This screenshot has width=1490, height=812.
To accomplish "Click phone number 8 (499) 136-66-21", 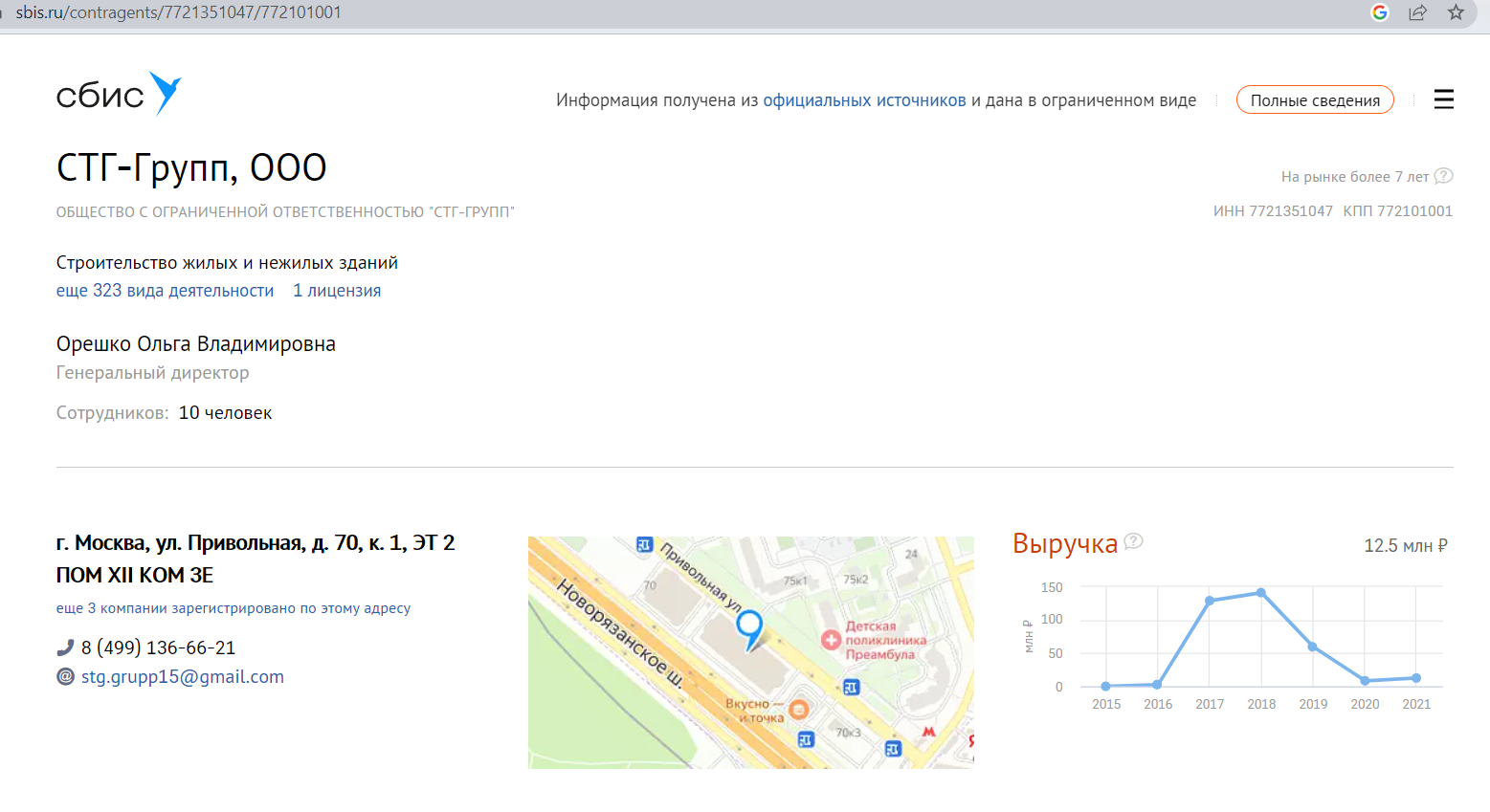I will [158, 647].
